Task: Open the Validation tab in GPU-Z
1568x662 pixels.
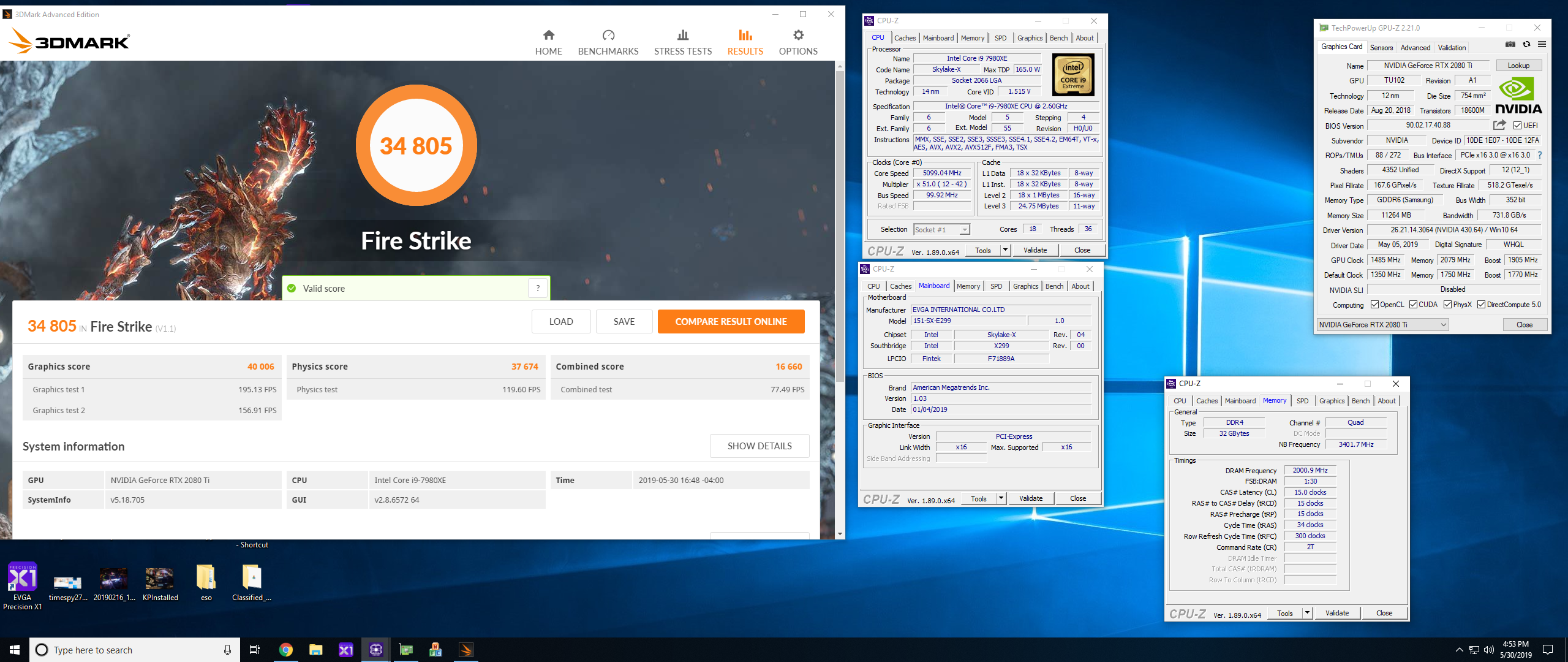Action: [x=1452, y=47]
